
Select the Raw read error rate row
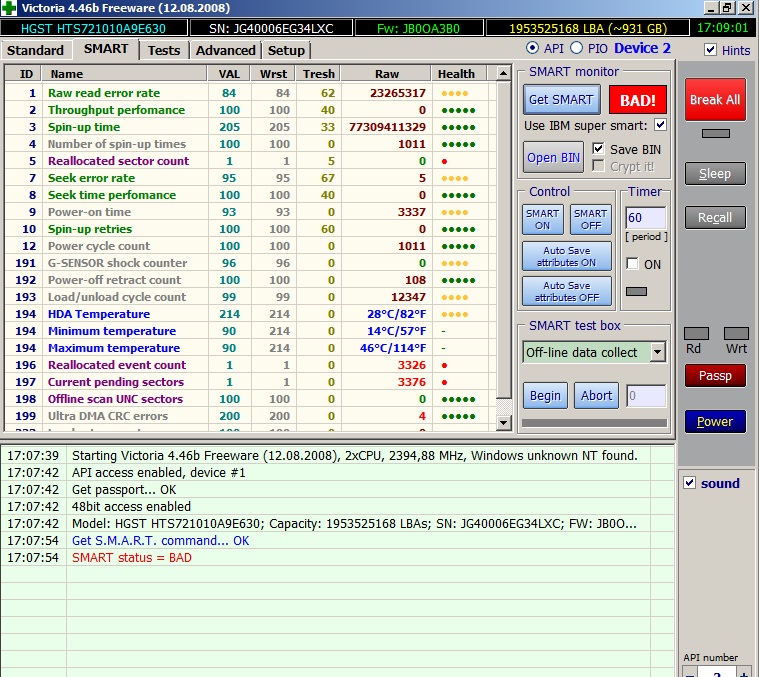coord(250,93)
